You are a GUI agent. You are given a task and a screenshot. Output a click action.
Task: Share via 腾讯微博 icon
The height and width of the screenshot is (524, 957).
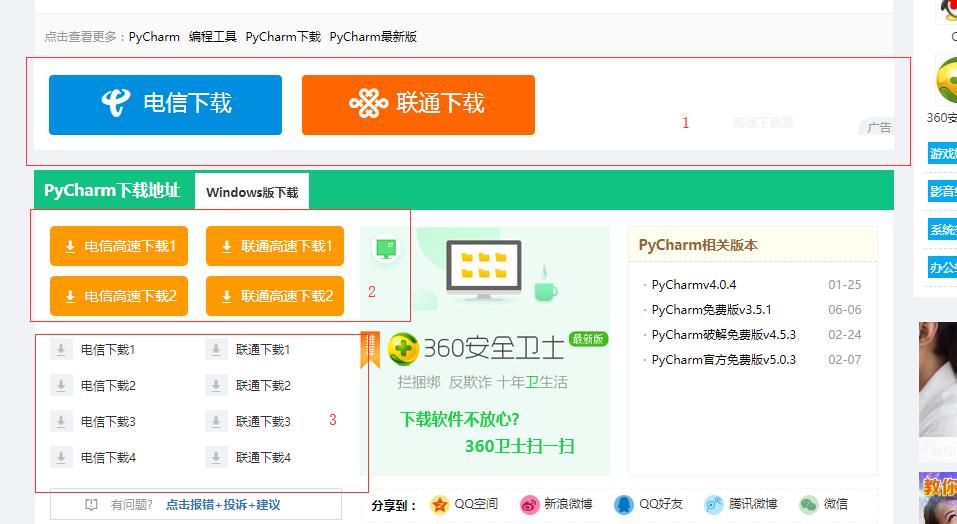click(713, 504)
